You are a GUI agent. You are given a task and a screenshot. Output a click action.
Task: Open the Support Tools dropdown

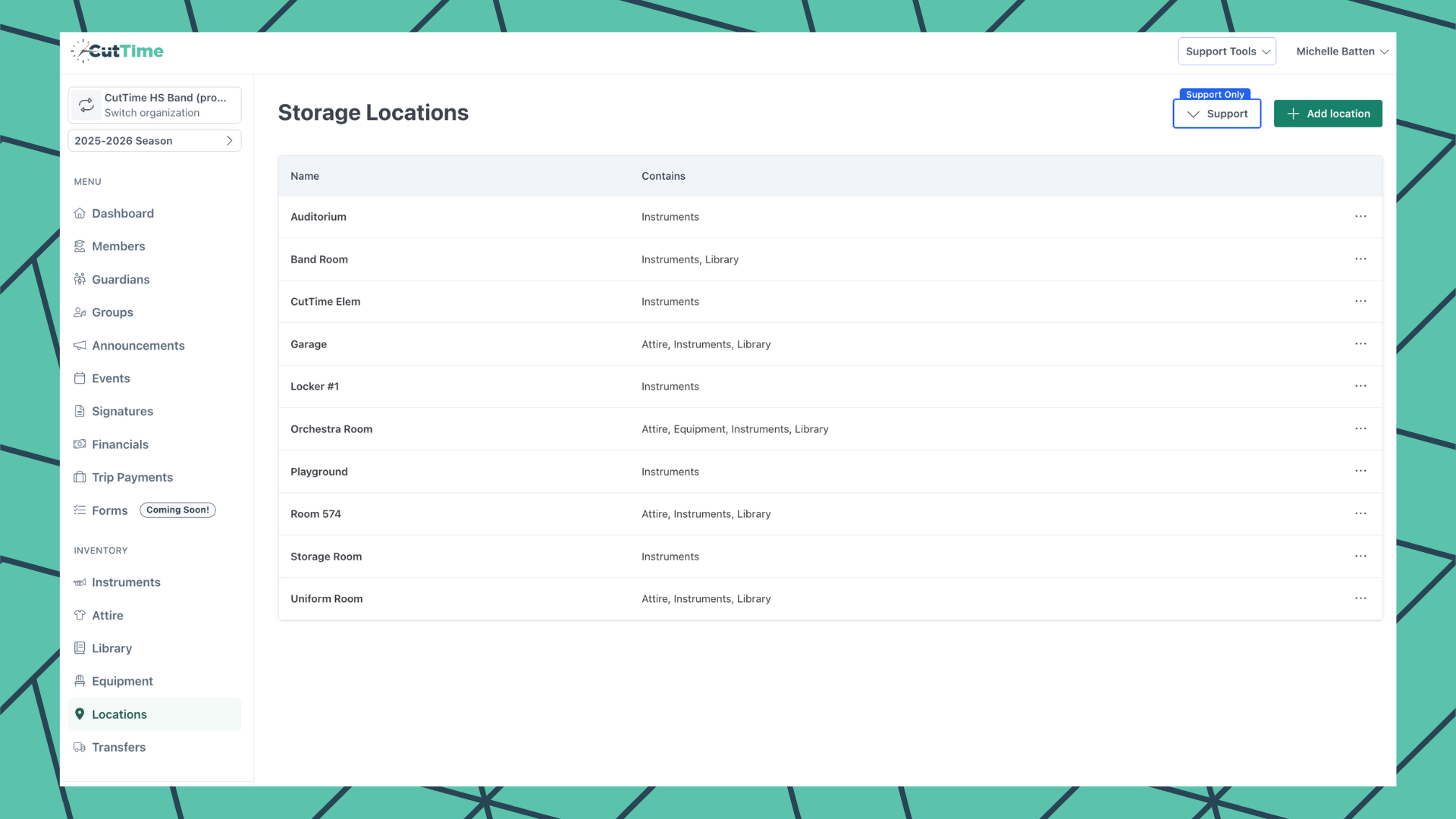(1225, 51)
